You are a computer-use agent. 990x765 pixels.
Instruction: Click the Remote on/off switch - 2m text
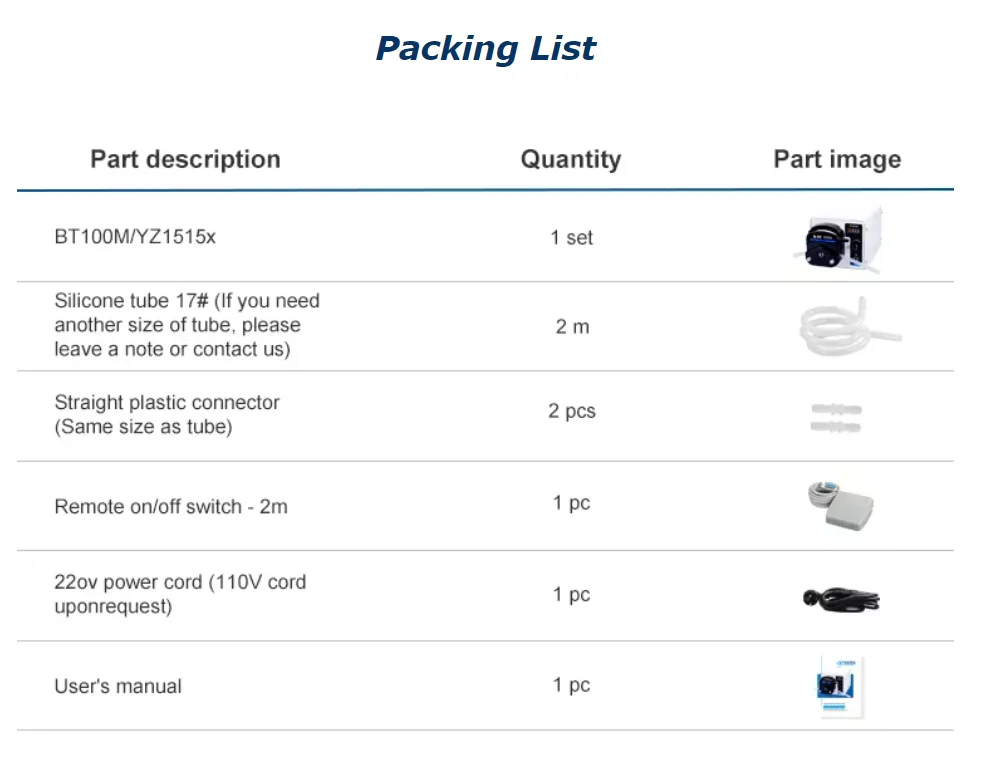(171, 507)
